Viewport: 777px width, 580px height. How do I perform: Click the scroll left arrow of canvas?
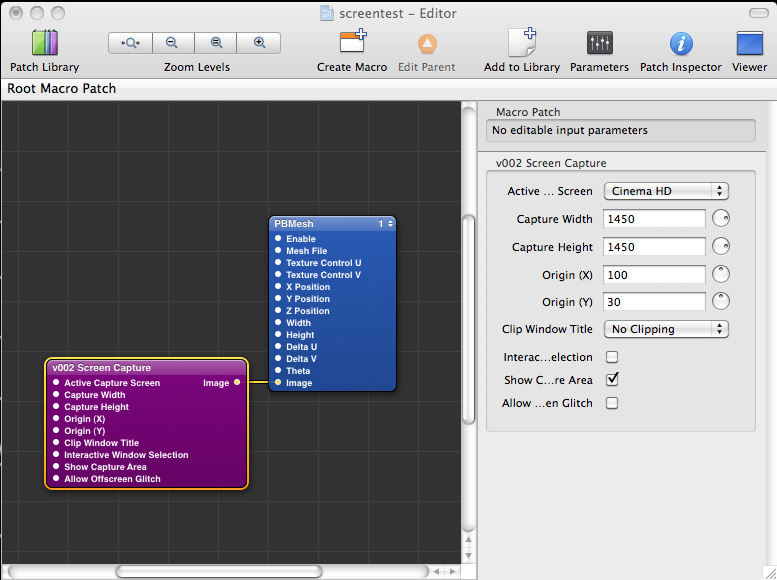(x=437, y=572)
